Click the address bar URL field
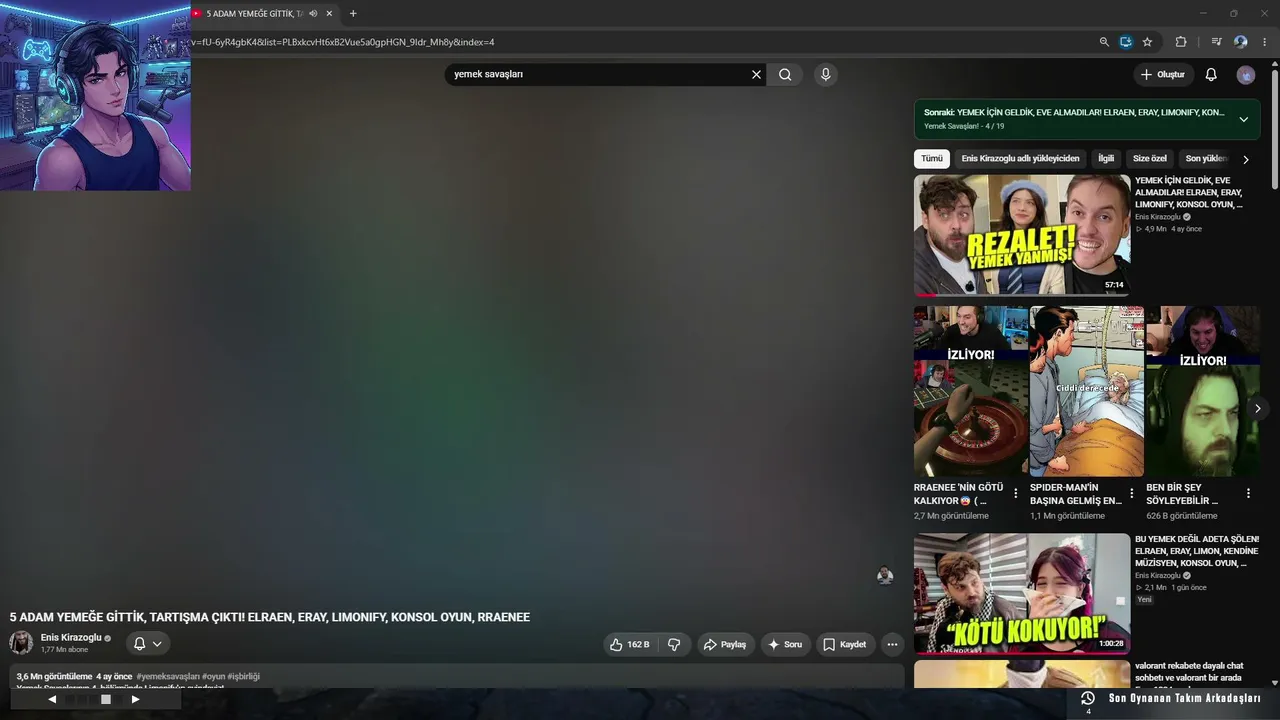 click(640, 42)
